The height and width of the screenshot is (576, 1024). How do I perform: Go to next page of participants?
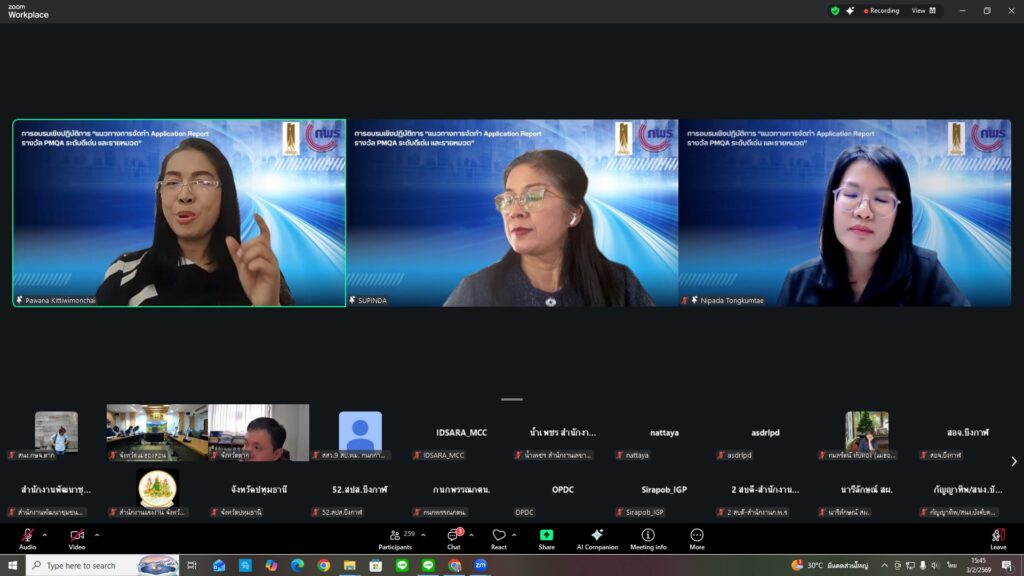(1013, 461)
